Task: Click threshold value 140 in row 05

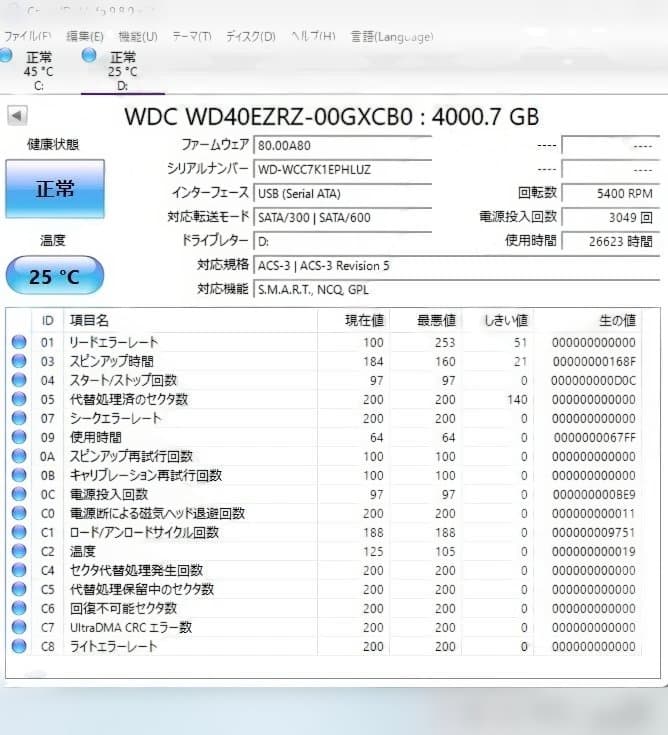Action: point(517,399)
